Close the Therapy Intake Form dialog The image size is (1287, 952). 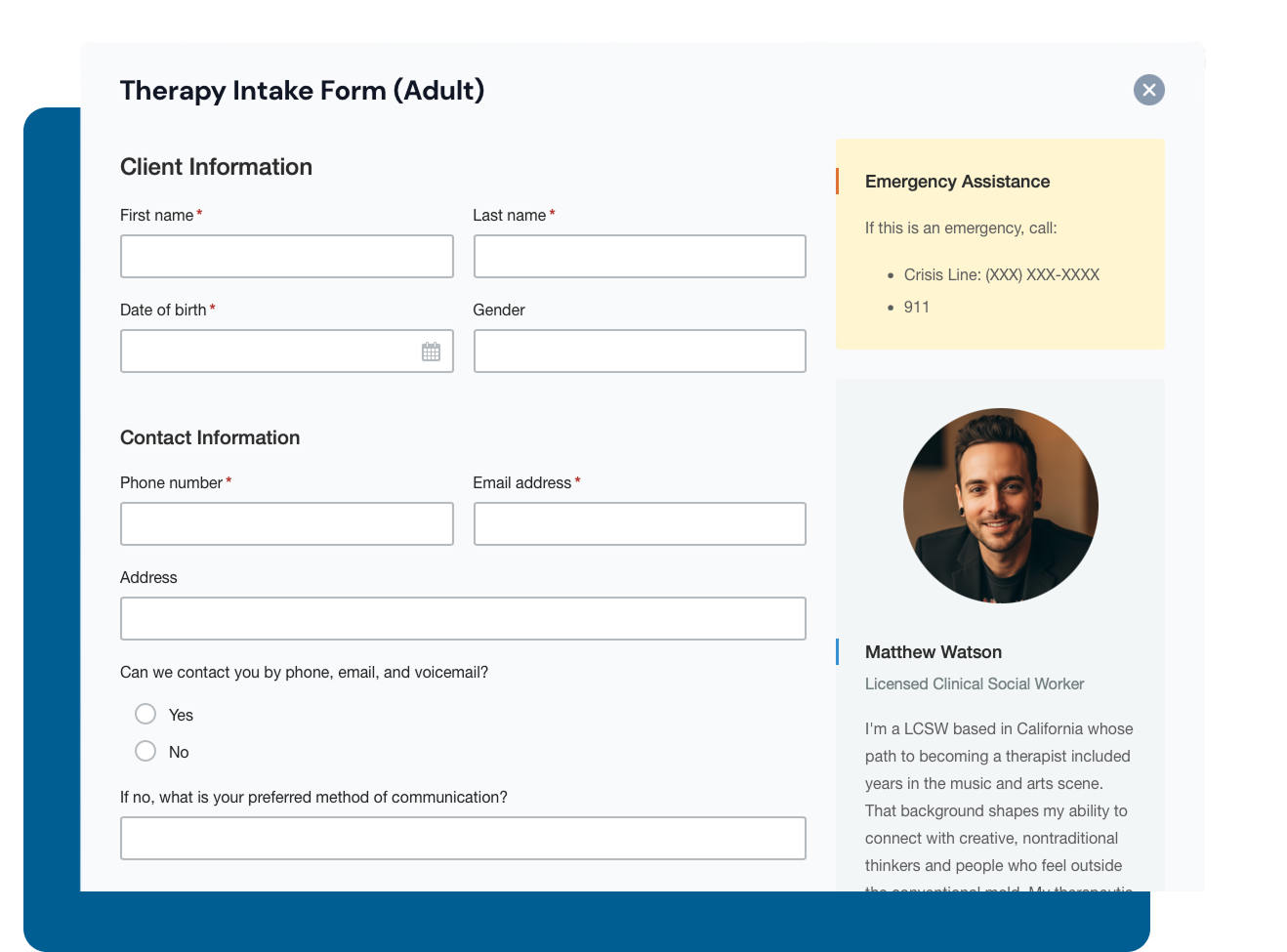1149,90
